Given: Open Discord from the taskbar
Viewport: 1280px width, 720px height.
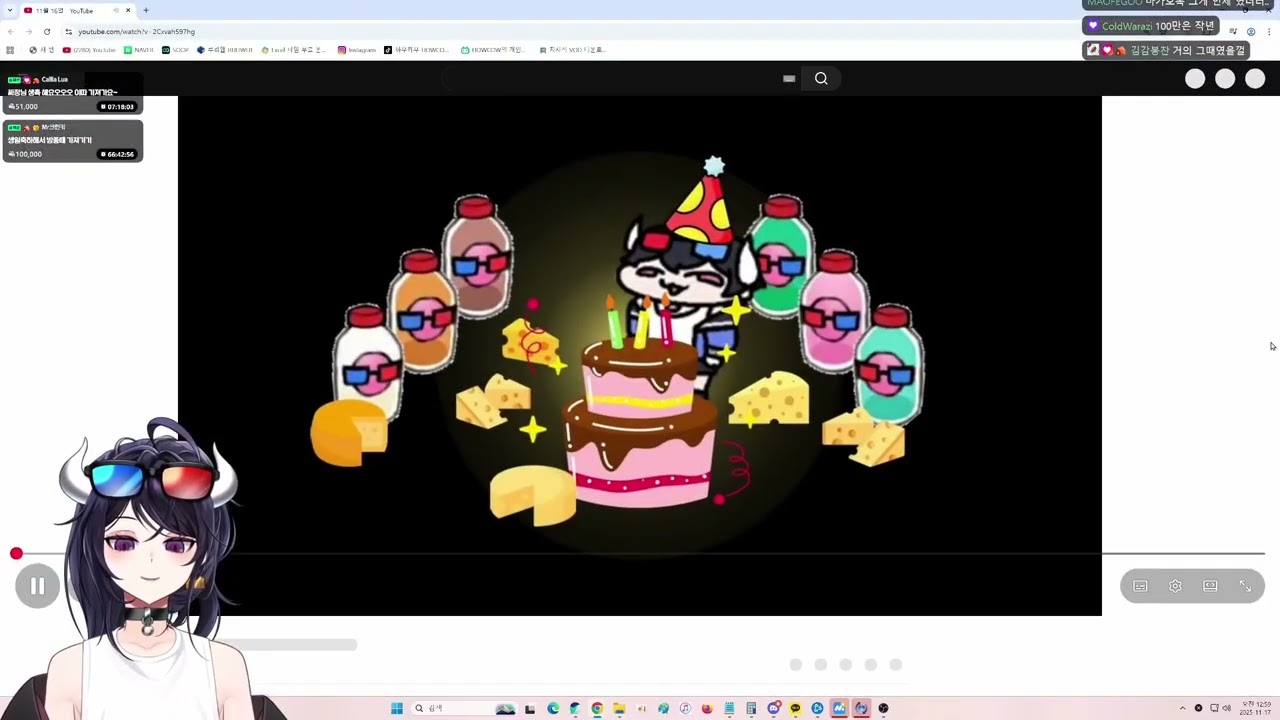Looking at the screenshot, I should 773,708.
